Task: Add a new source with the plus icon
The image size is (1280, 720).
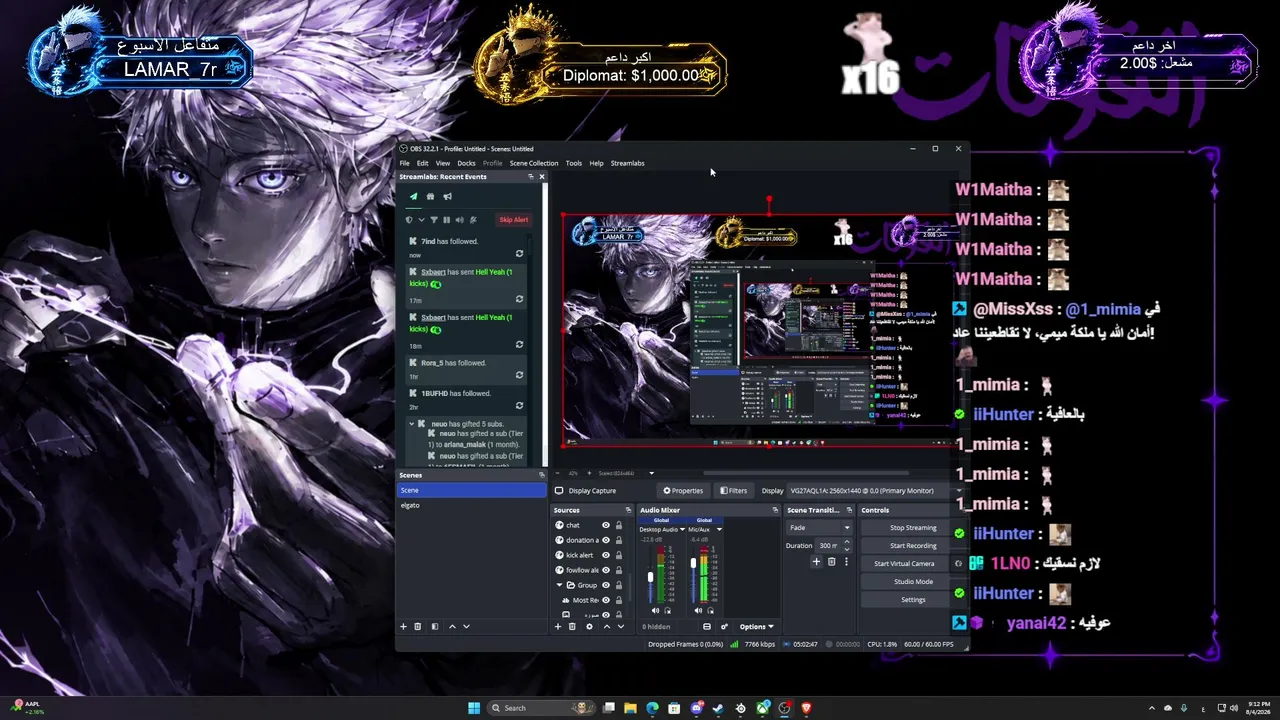Action: pyautogui.click(x=558, y=627)
